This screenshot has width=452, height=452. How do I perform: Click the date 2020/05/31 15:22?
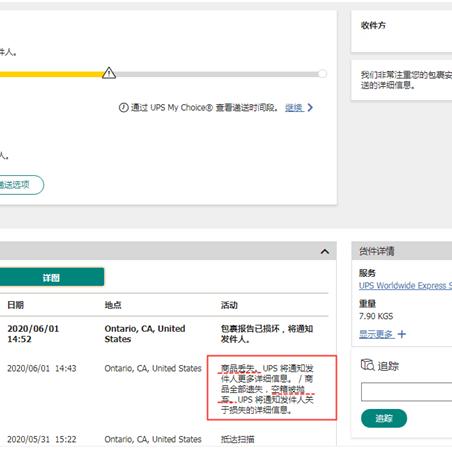click(42, 439)
